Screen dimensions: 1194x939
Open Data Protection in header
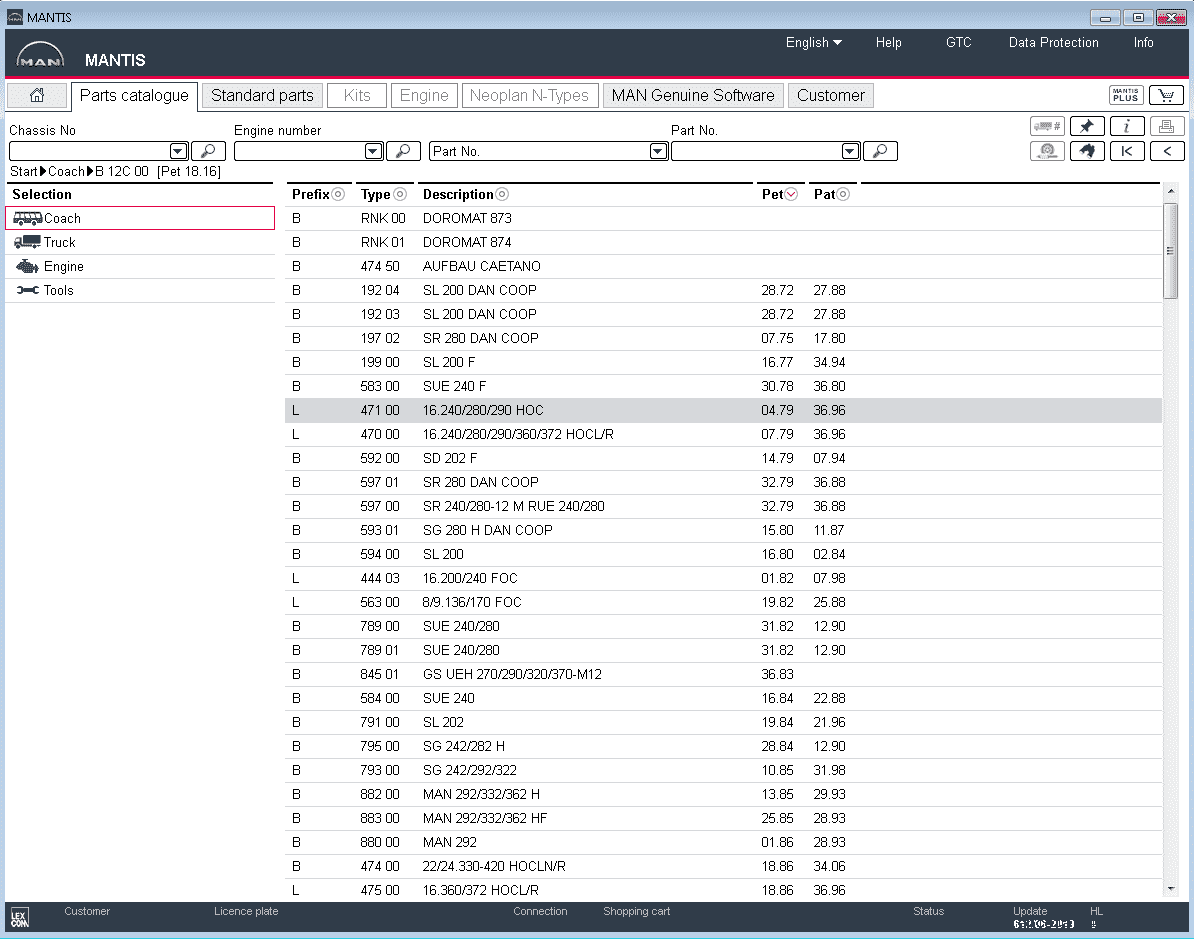click(x=1053, y=43)
